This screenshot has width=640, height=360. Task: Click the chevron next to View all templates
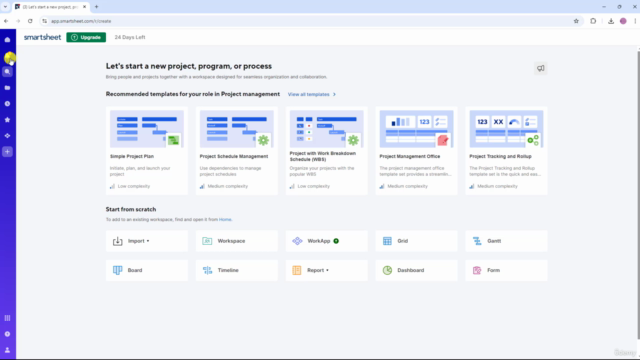tap(334, 94)
